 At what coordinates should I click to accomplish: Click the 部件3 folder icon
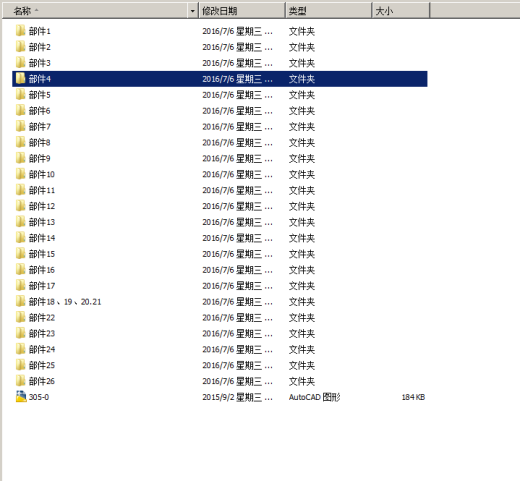(x=20, y=63)
